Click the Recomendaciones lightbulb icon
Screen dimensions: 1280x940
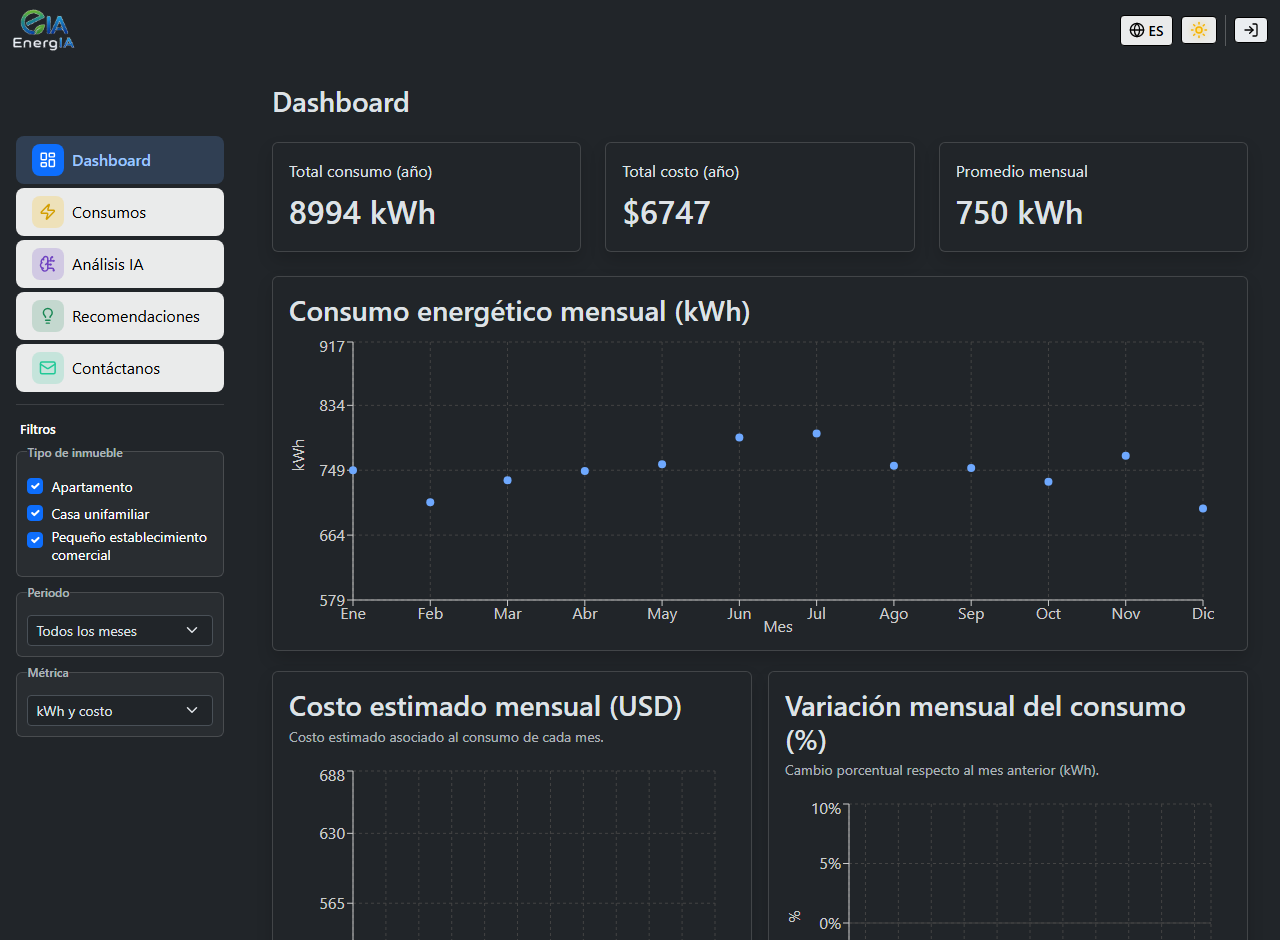coord(48,316)
